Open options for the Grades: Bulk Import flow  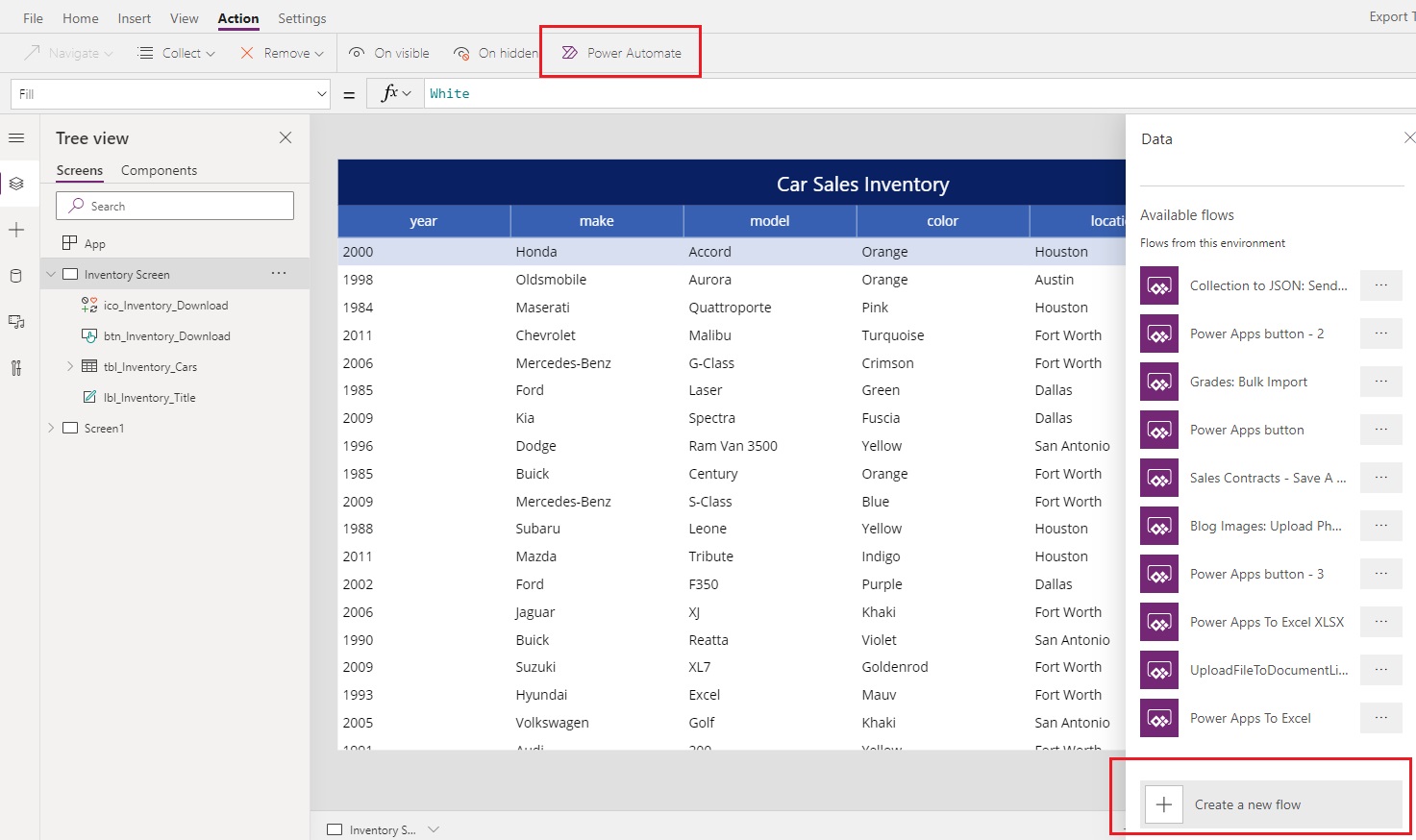coord(1381,382)
